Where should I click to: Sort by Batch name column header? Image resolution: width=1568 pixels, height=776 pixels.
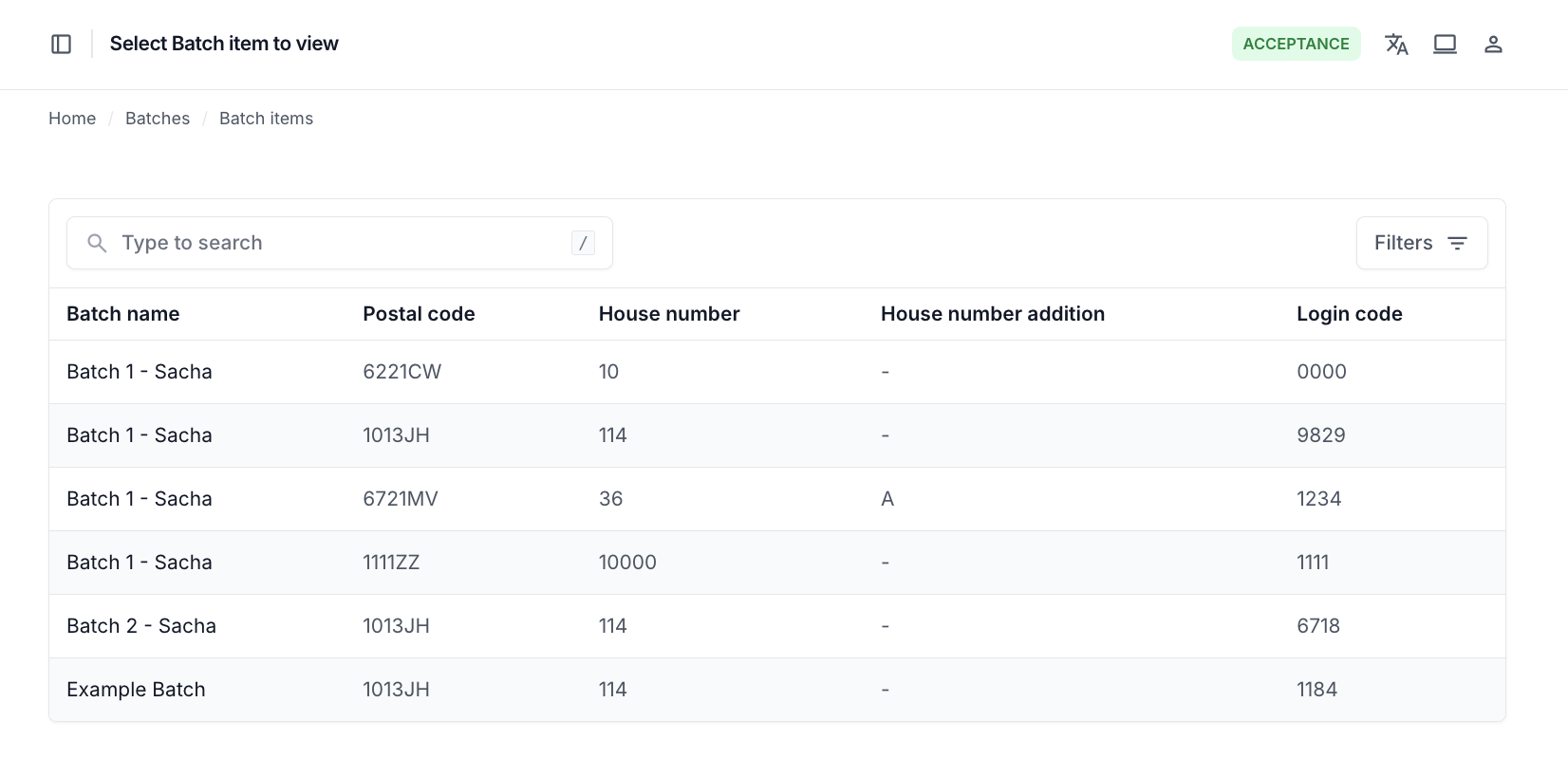(x=122, y=314)
